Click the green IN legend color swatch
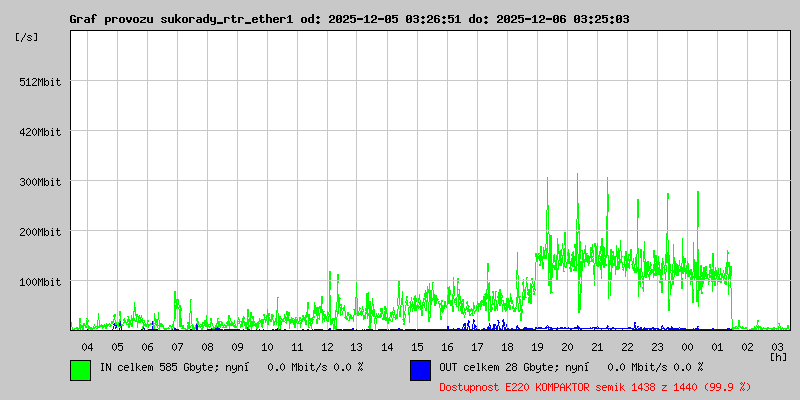This screenshot has width=800, height=400. [80, 370]
